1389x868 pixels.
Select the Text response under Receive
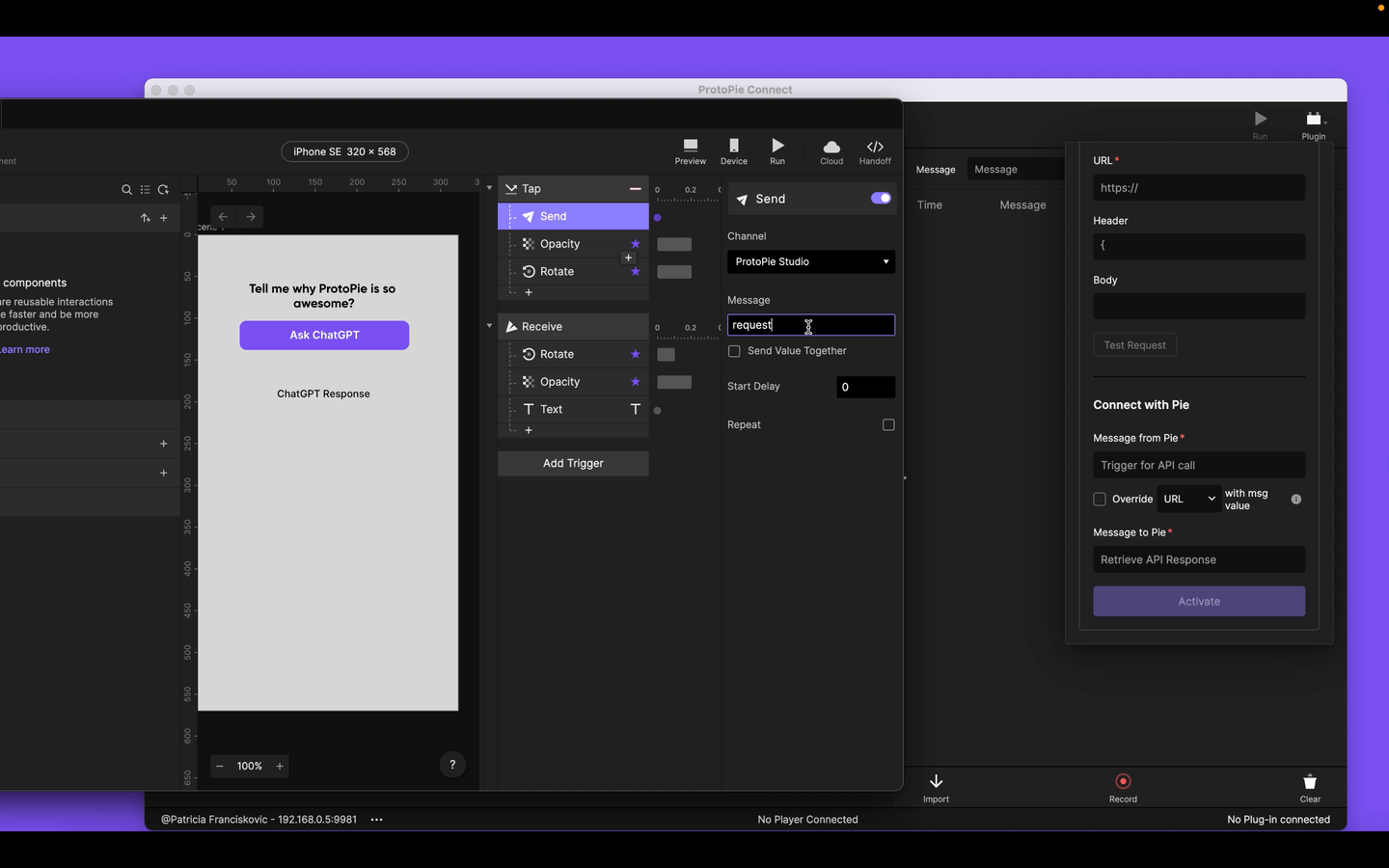pos(573,410)
